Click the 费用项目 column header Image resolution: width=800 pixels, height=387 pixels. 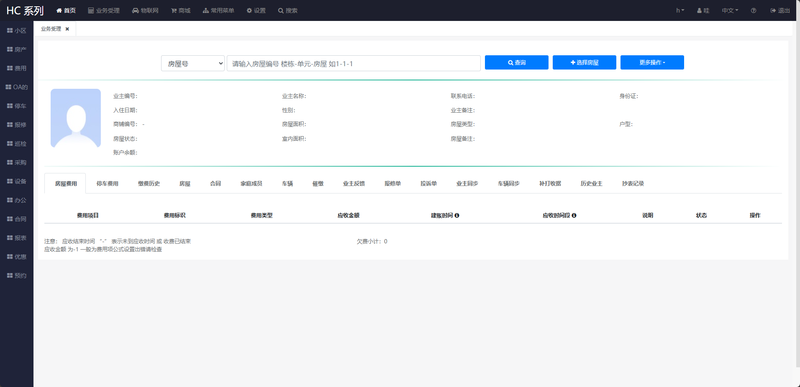(88, 216)
